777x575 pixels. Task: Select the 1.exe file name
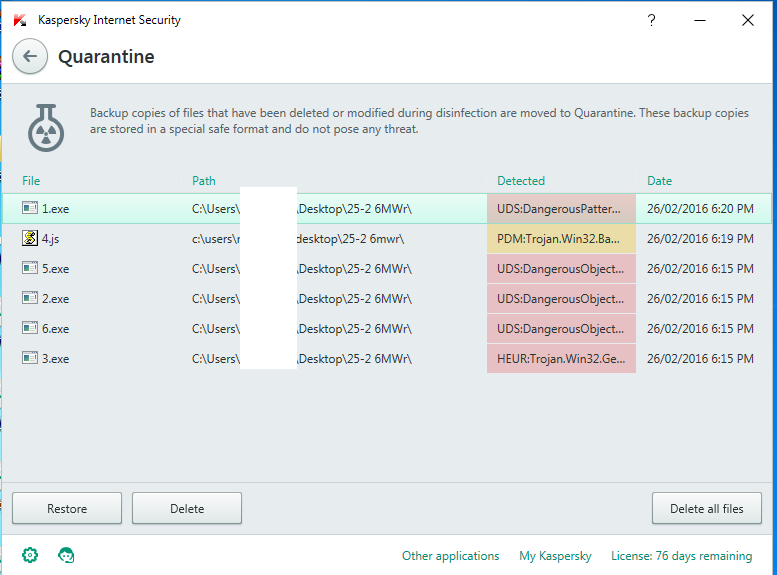[56, 209]
